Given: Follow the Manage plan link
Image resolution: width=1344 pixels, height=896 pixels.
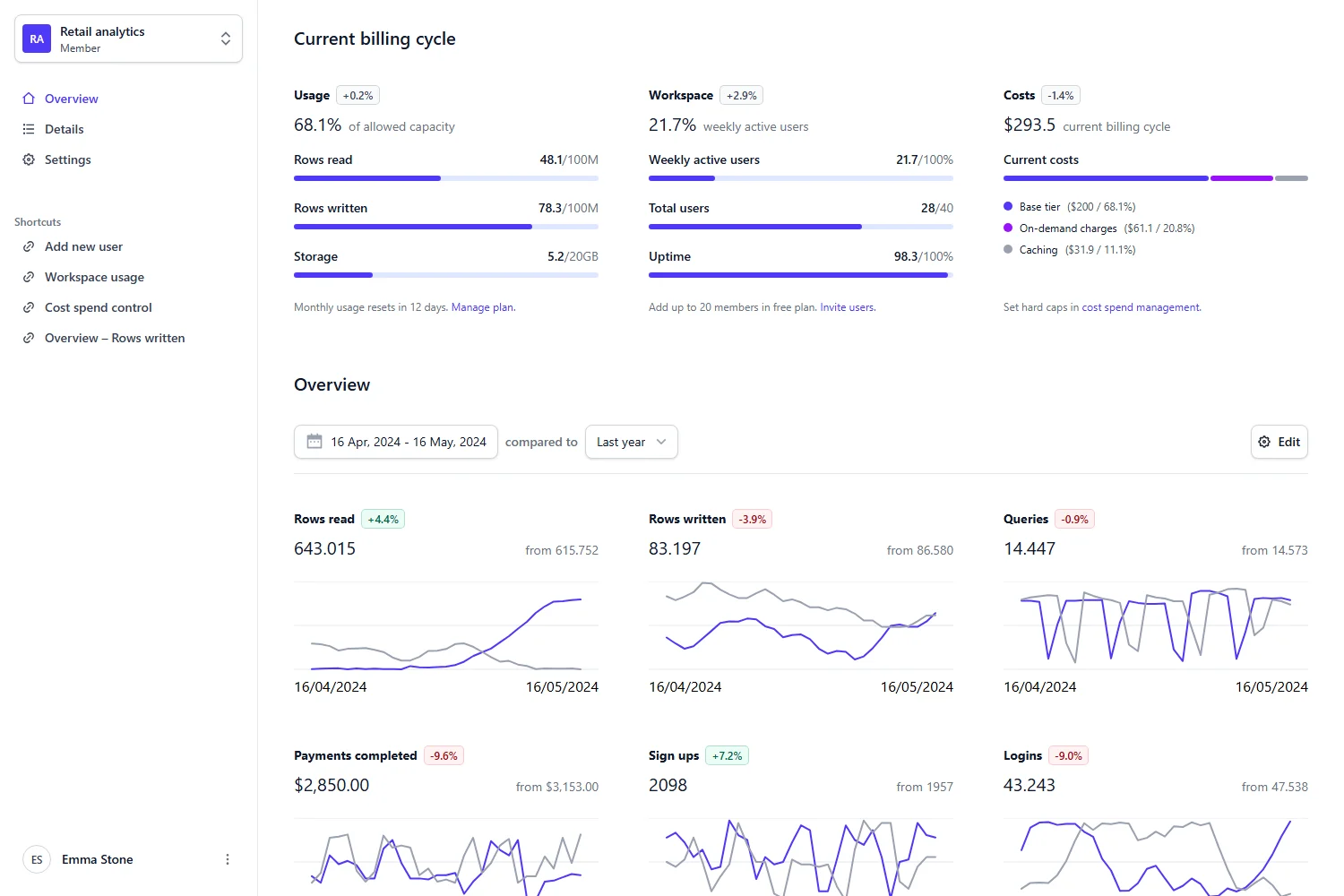Looking at the screenshot, I should click(x=483, y=307).
